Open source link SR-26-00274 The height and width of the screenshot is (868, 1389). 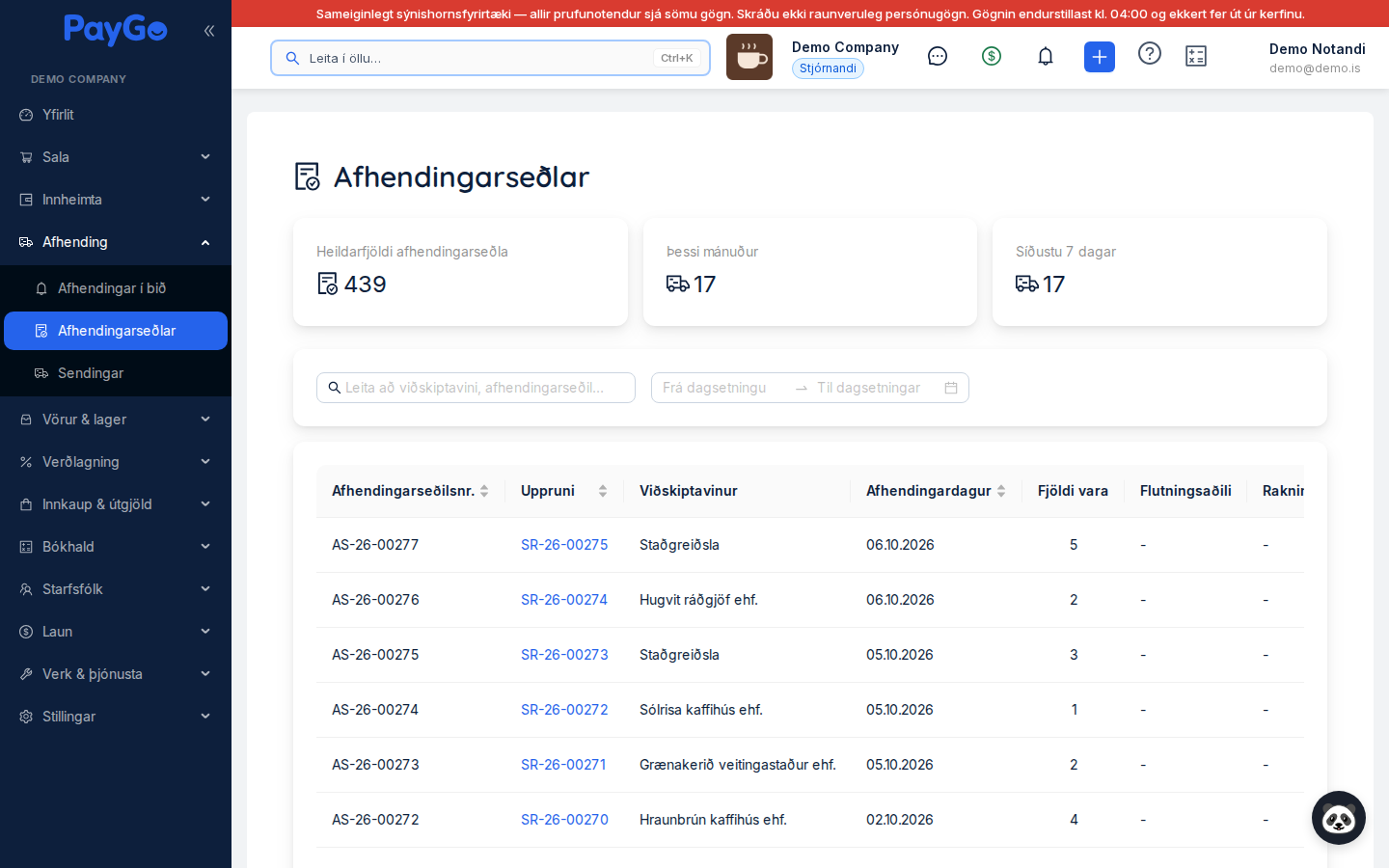point(564,600)
